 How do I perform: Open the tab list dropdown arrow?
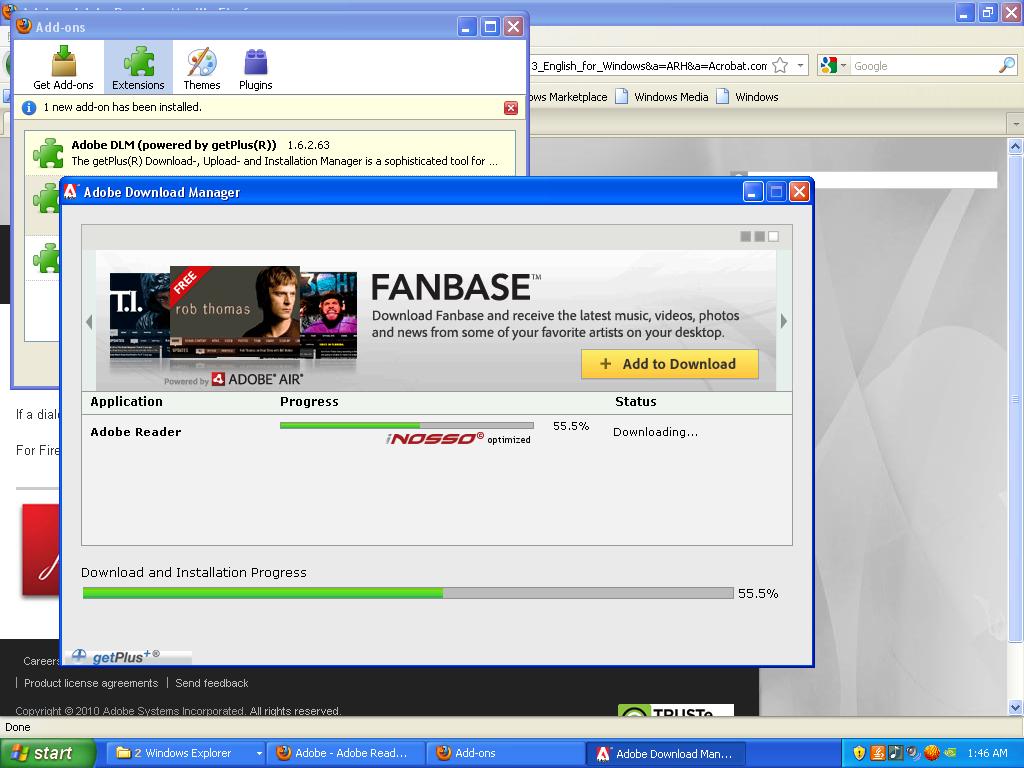[1015, 123]
